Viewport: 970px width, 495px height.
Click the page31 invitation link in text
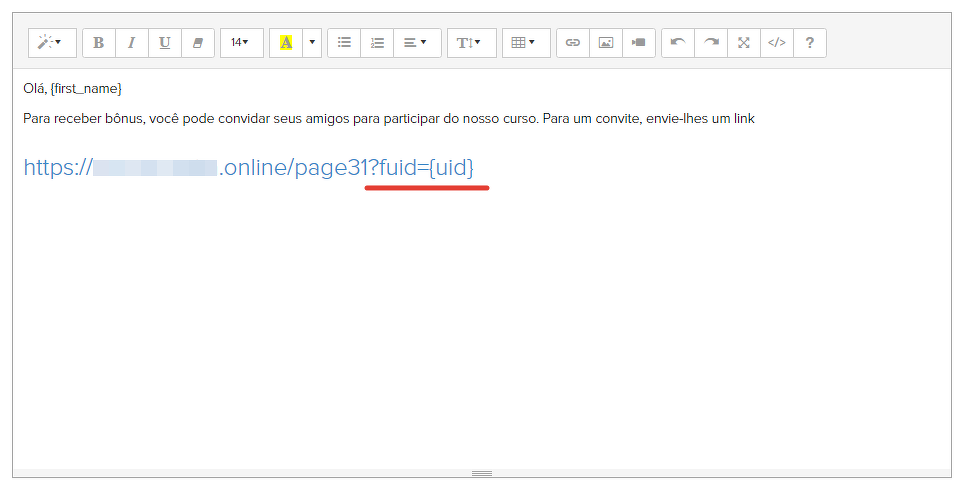(x=248, y=168)
